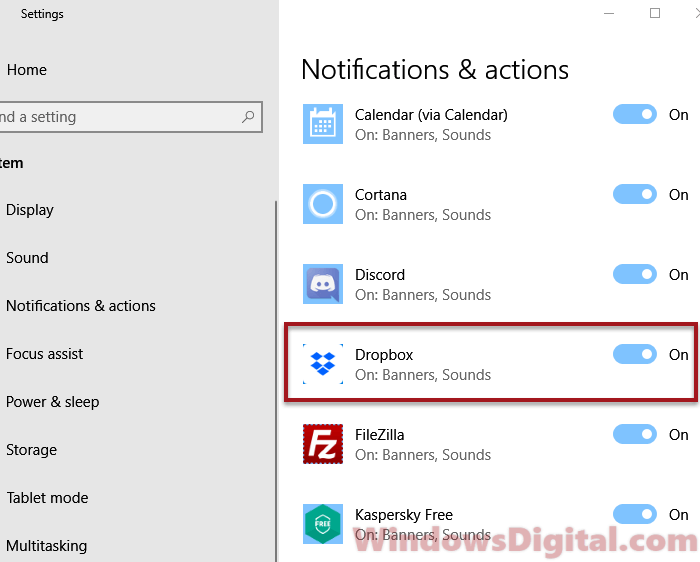
Task: Toggle Kaspersky Free notifications off
Action: coord(634,514)
